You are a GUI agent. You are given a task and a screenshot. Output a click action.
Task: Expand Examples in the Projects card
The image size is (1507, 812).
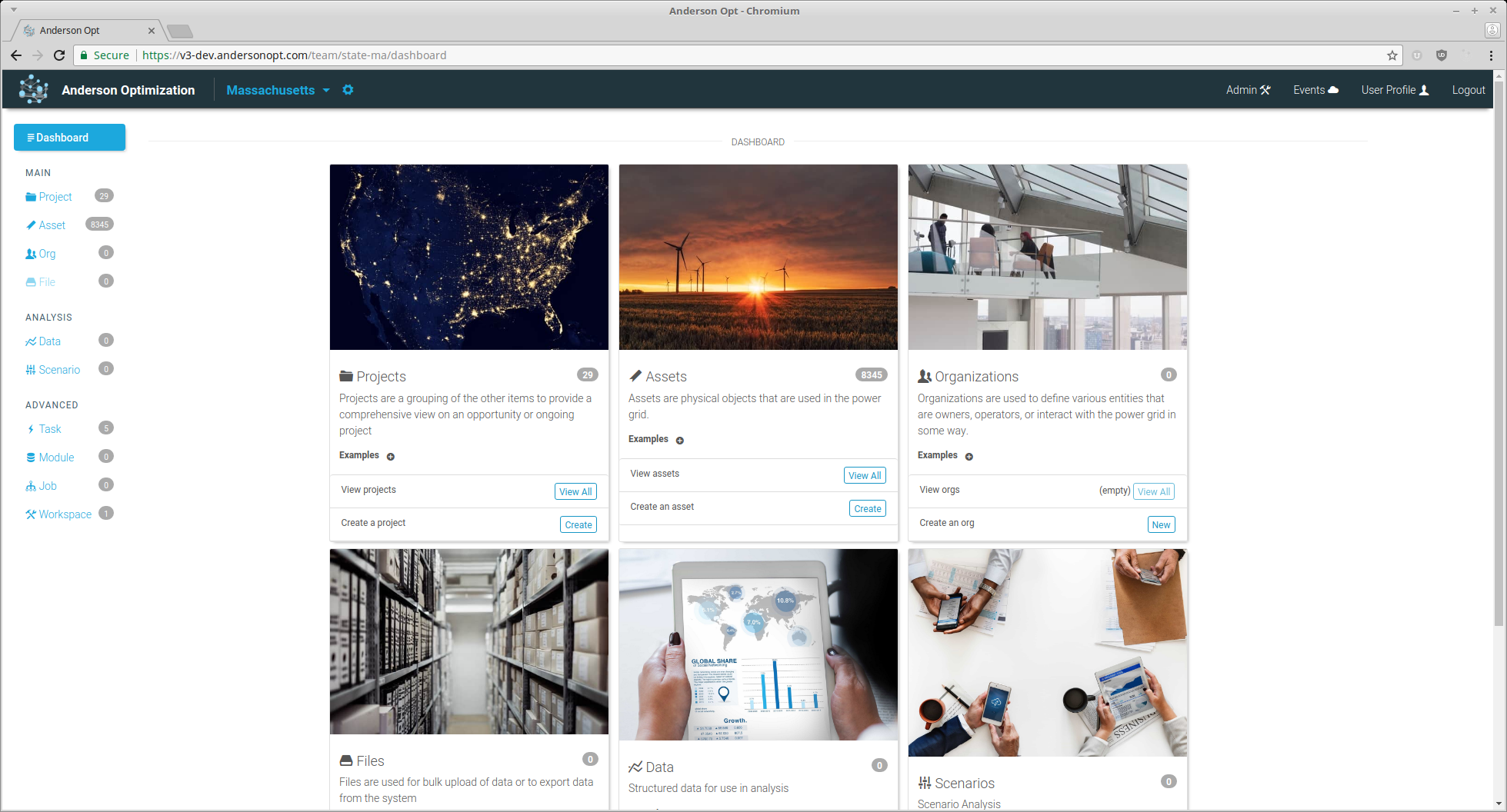coord(391,456)
